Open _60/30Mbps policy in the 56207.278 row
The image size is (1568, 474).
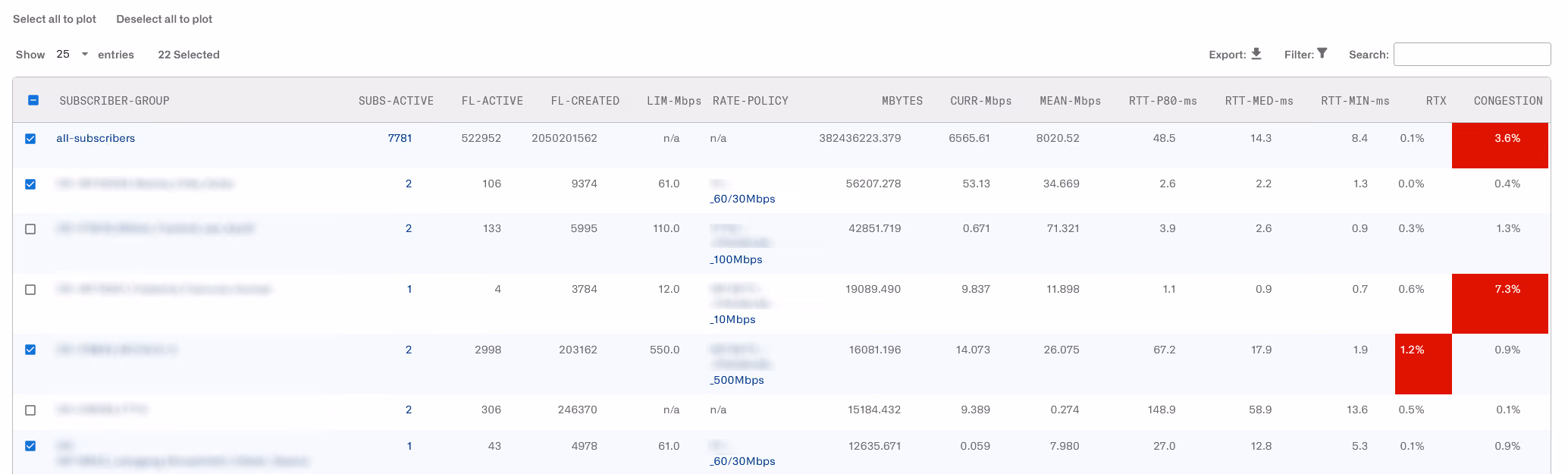point(742,199)
